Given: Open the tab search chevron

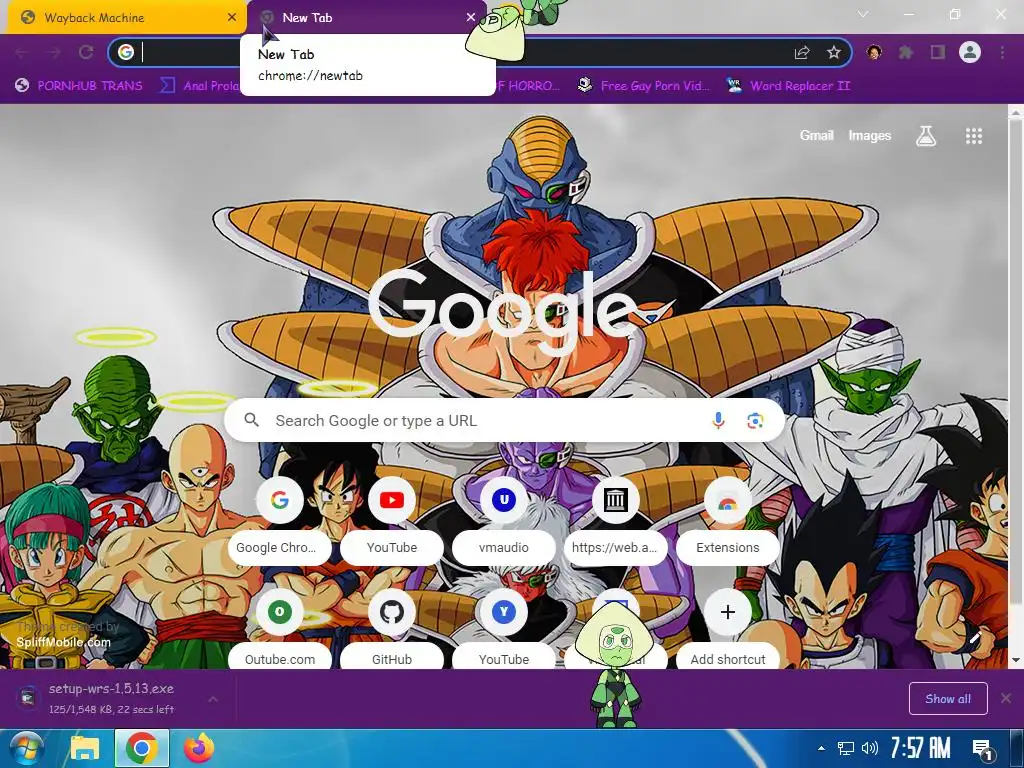Looking at the screenshot, I should (x=863, y=14).
